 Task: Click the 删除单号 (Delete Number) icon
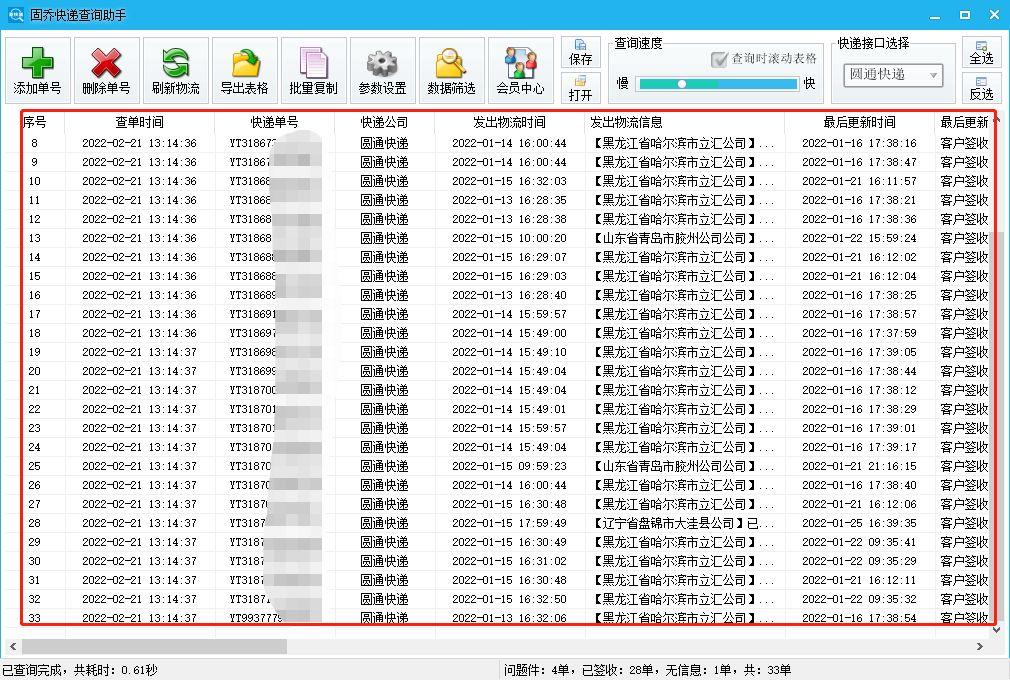(x=105, y=69)
